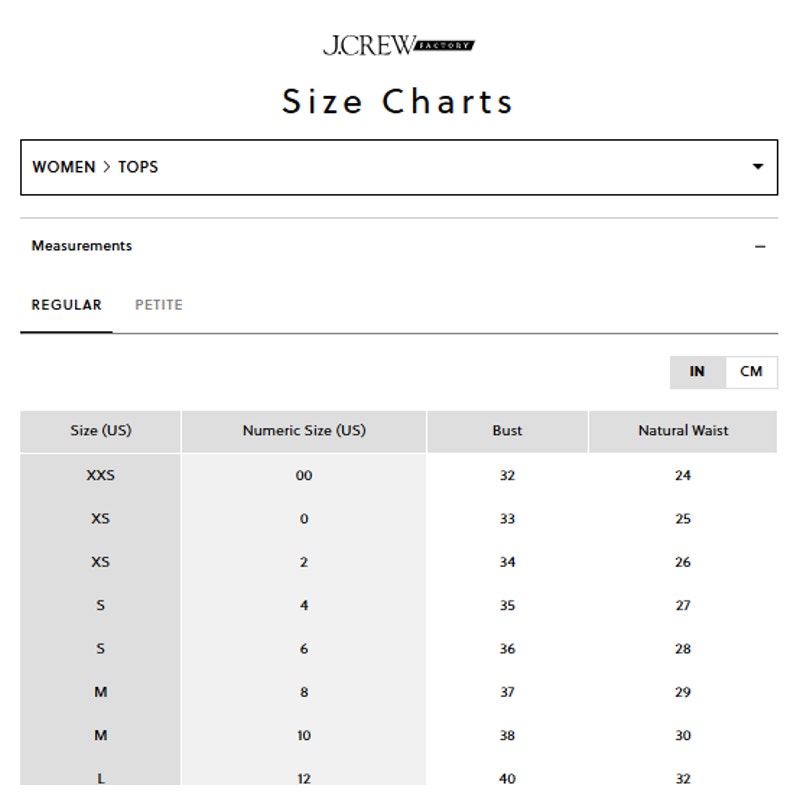Viewport: 800px width, 800px height.
Task: Click the bust value 36 cell
Action: (x=507, y=649)
